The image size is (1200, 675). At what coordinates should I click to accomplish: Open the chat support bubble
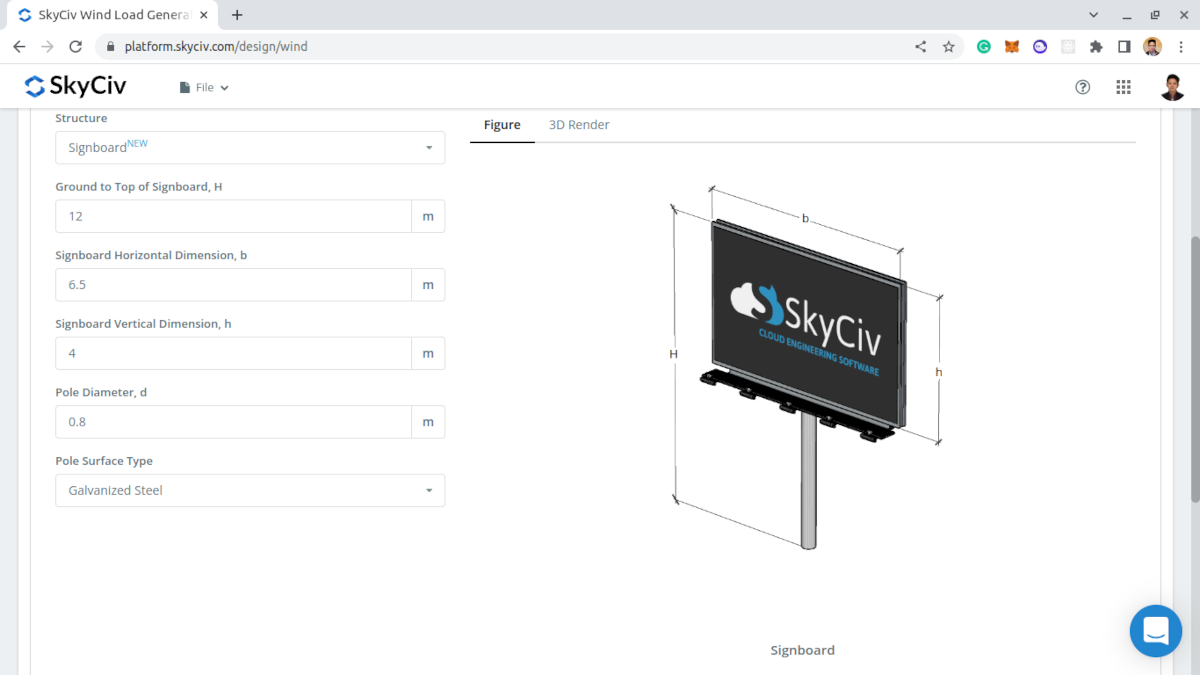[1156, 631]
